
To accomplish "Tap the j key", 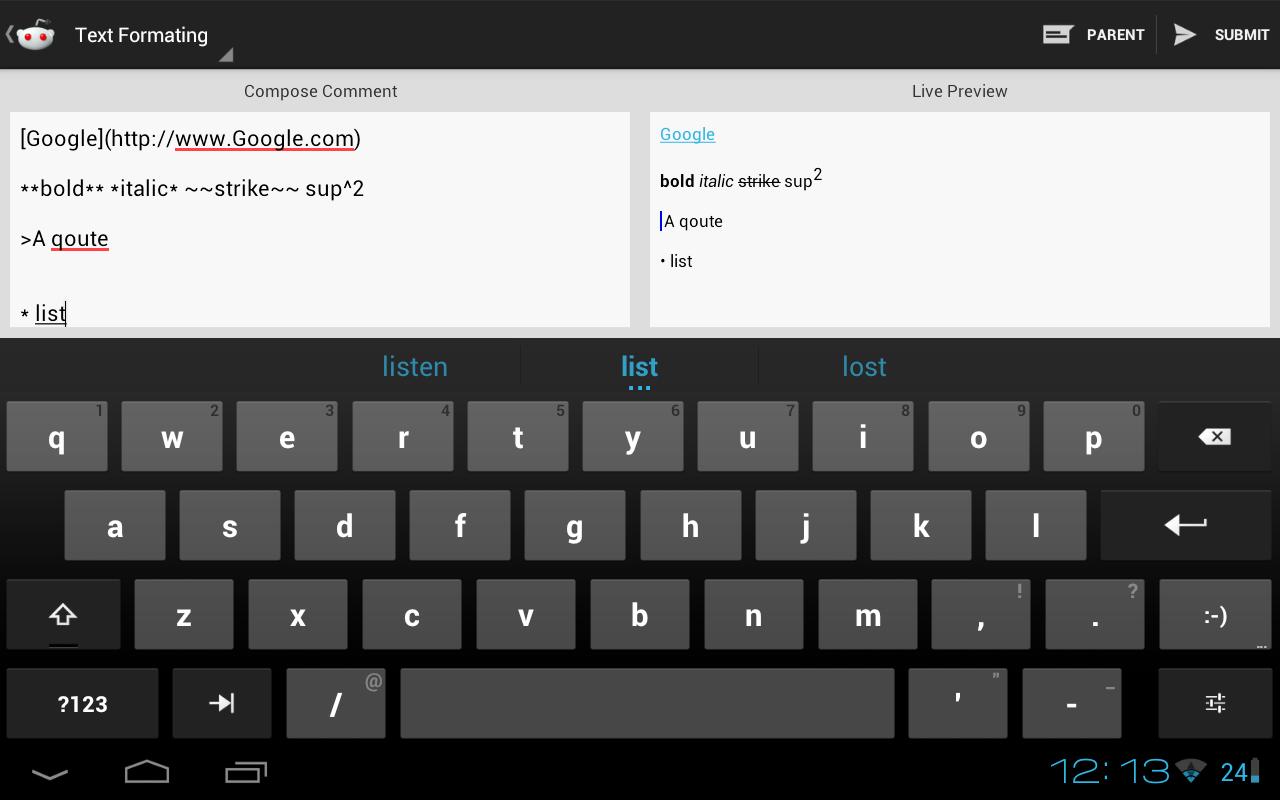I will coord(806,525).
